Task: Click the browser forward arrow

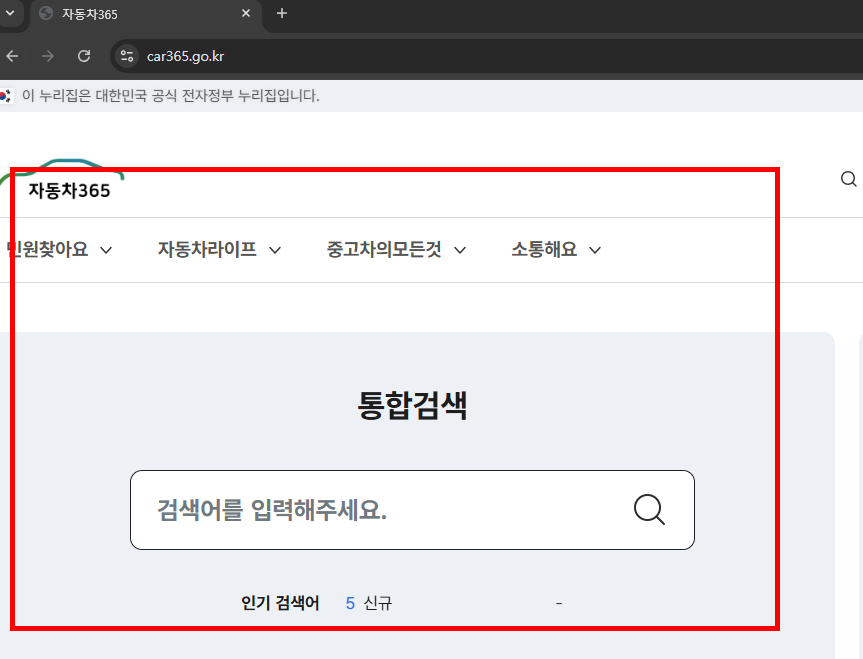Action: click(x=47, y=56)
